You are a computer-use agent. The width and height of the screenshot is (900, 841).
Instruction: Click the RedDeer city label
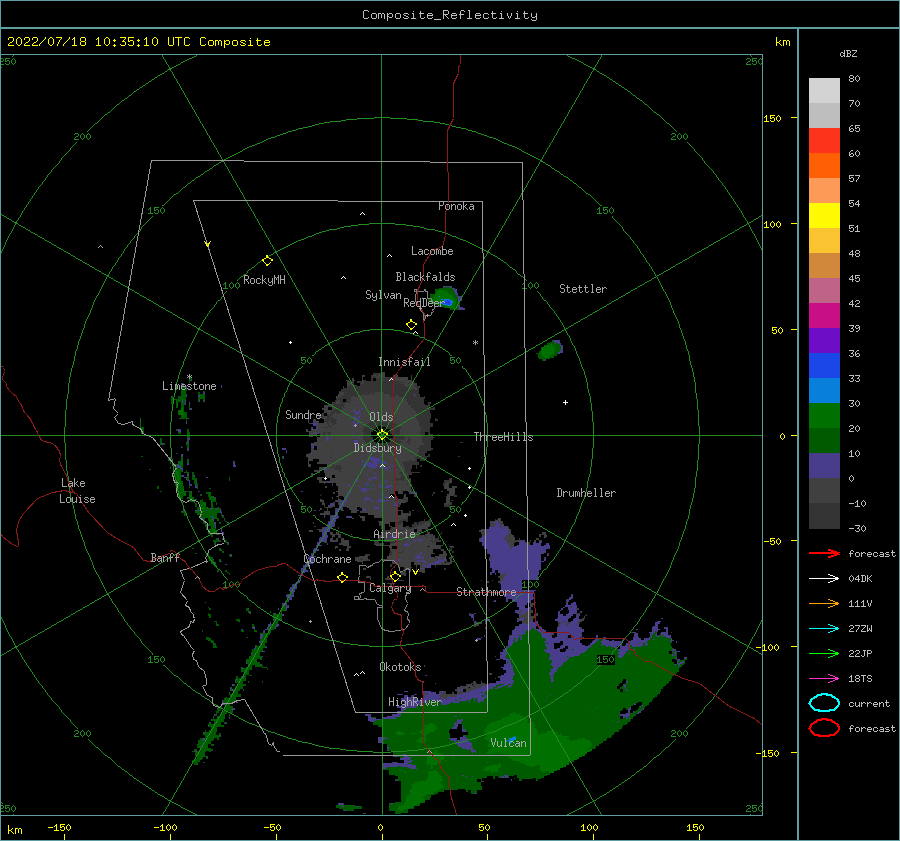point(424,303)
